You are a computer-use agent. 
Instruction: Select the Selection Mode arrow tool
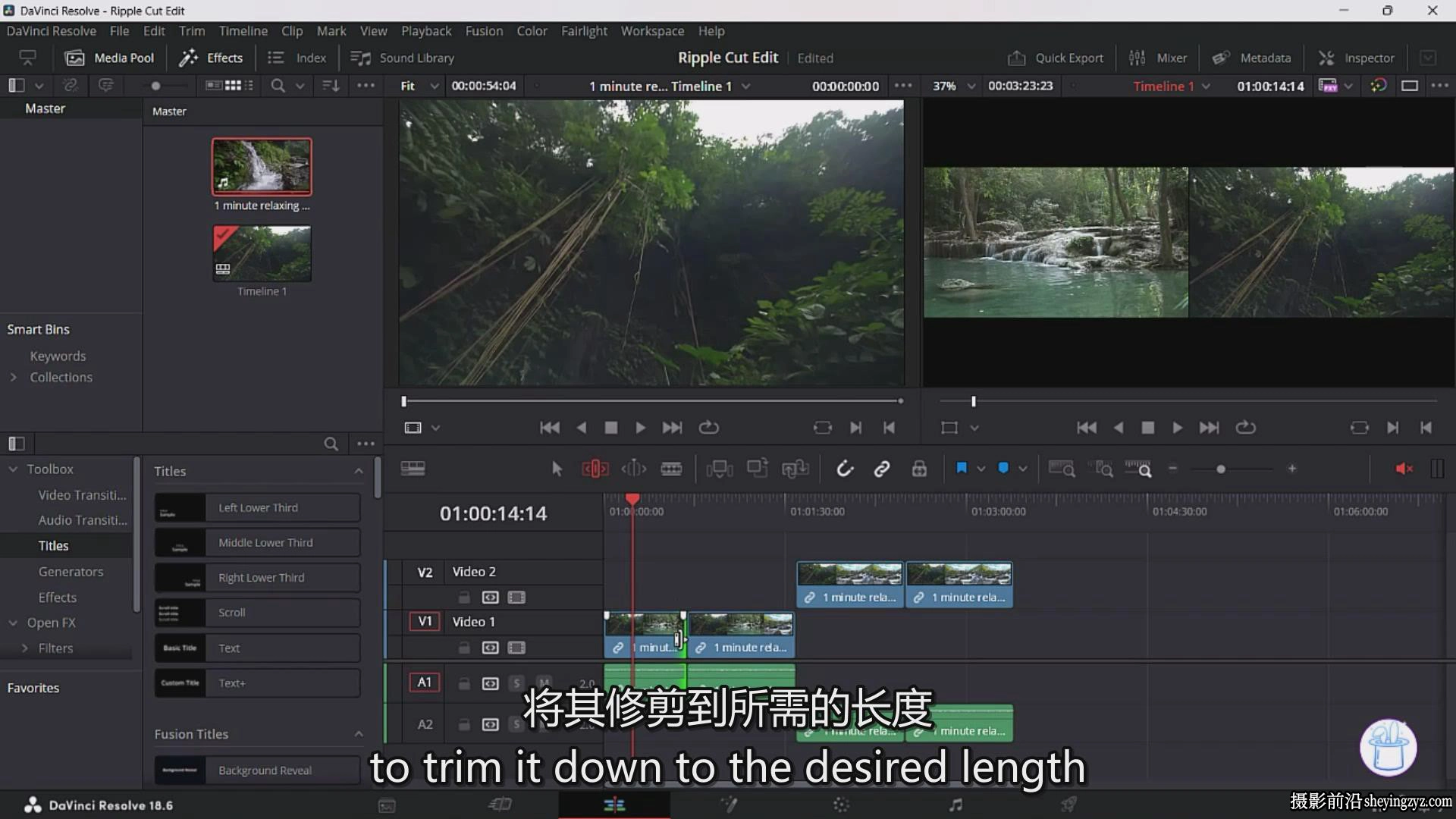click(x=557, y=469)
